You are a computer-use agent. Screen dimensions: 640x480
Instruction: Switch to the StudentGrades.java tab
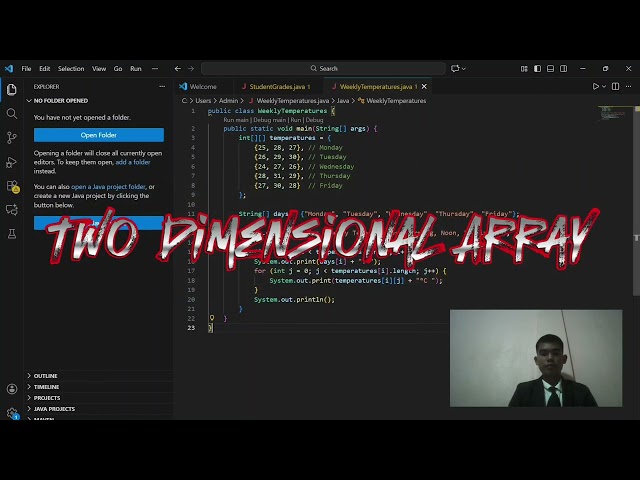tap(279, 87)
